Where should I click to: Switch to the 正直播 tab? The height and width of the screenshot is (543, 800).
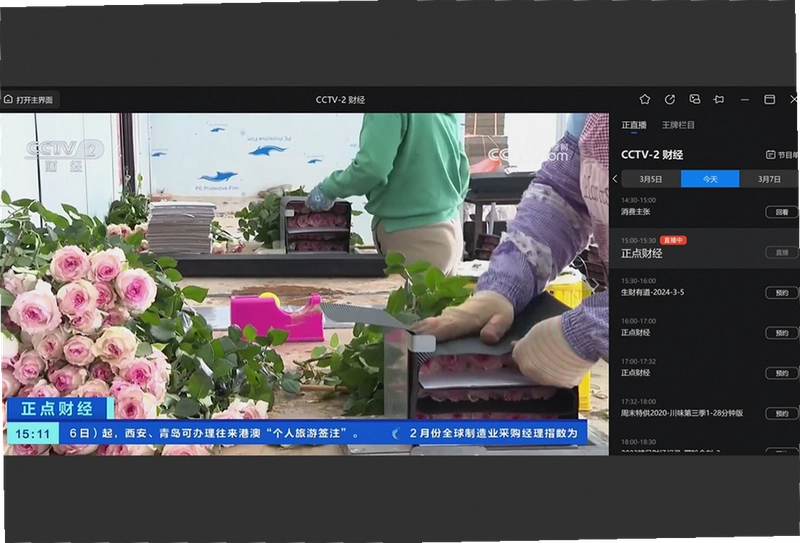tap(634, 125)
